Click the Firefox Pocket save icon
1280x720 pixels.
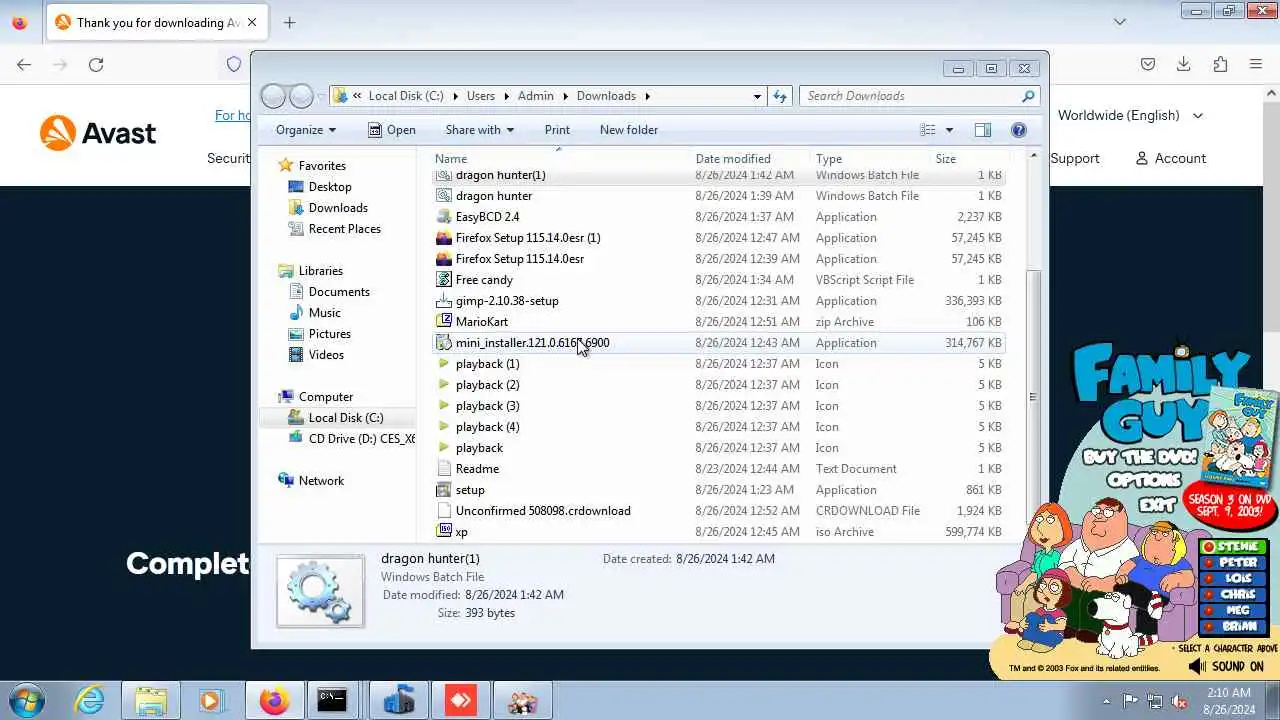(x=1148, y=64)
